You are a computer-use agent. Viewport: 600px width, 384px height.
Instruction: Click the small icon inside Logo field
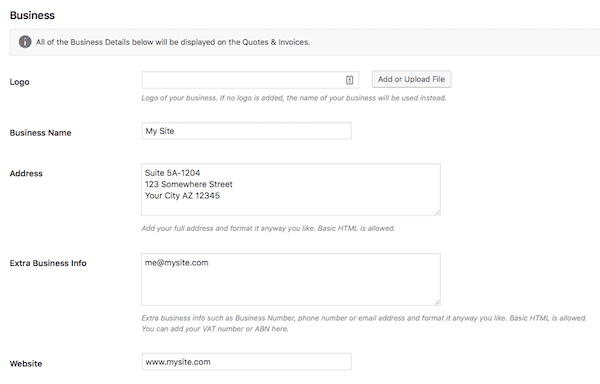349,80
